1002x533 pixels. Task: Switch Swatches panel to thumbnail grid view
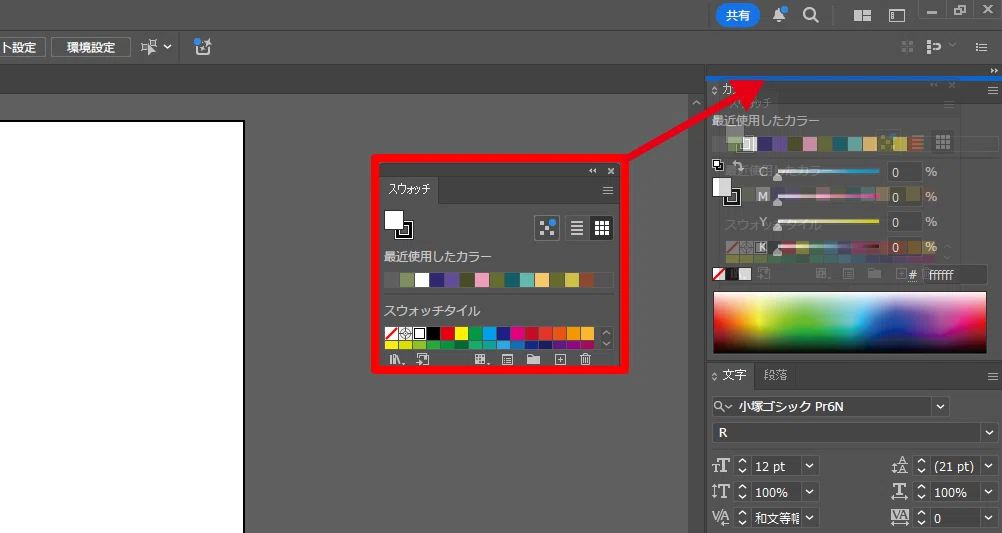tap(601, 228)
